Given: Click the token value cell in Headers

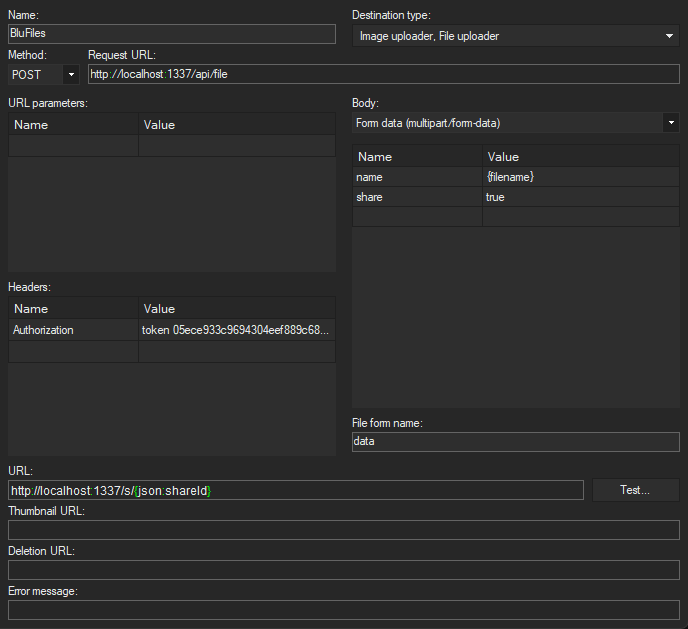Looking at the screenshot, I should click(x=236, y=330).
